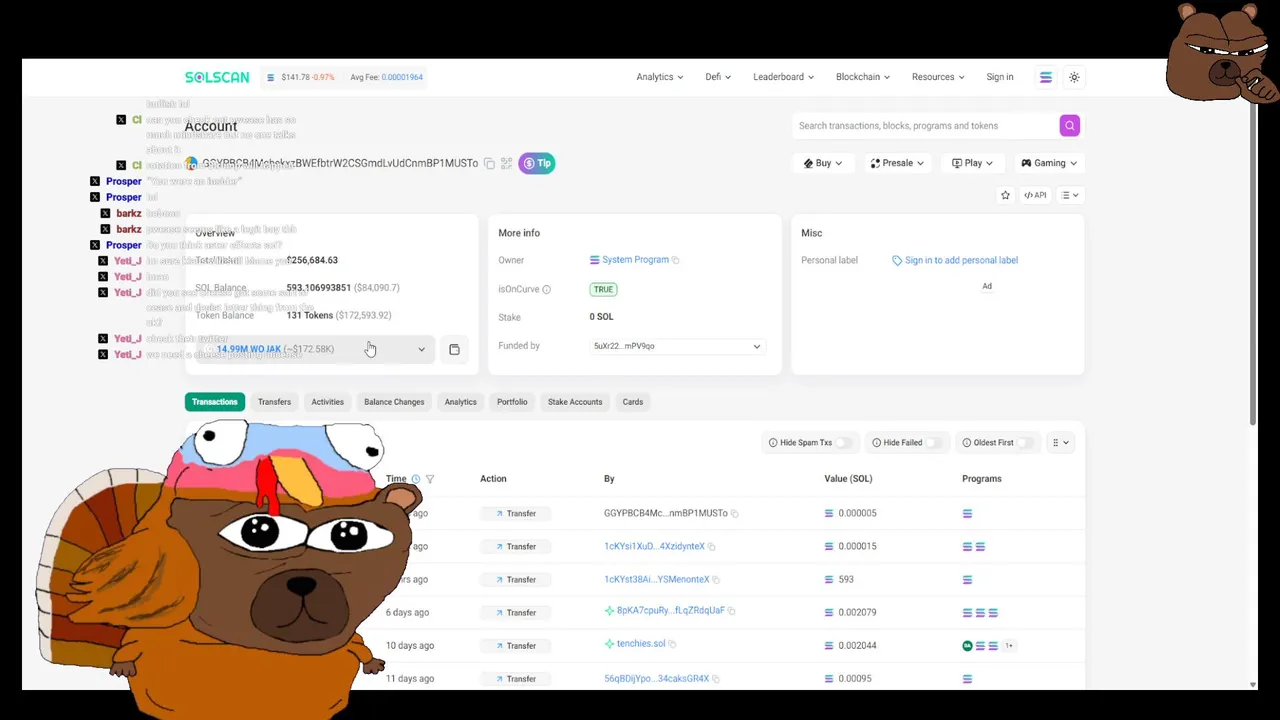Open the Cards tab

(x=633, y=402)
